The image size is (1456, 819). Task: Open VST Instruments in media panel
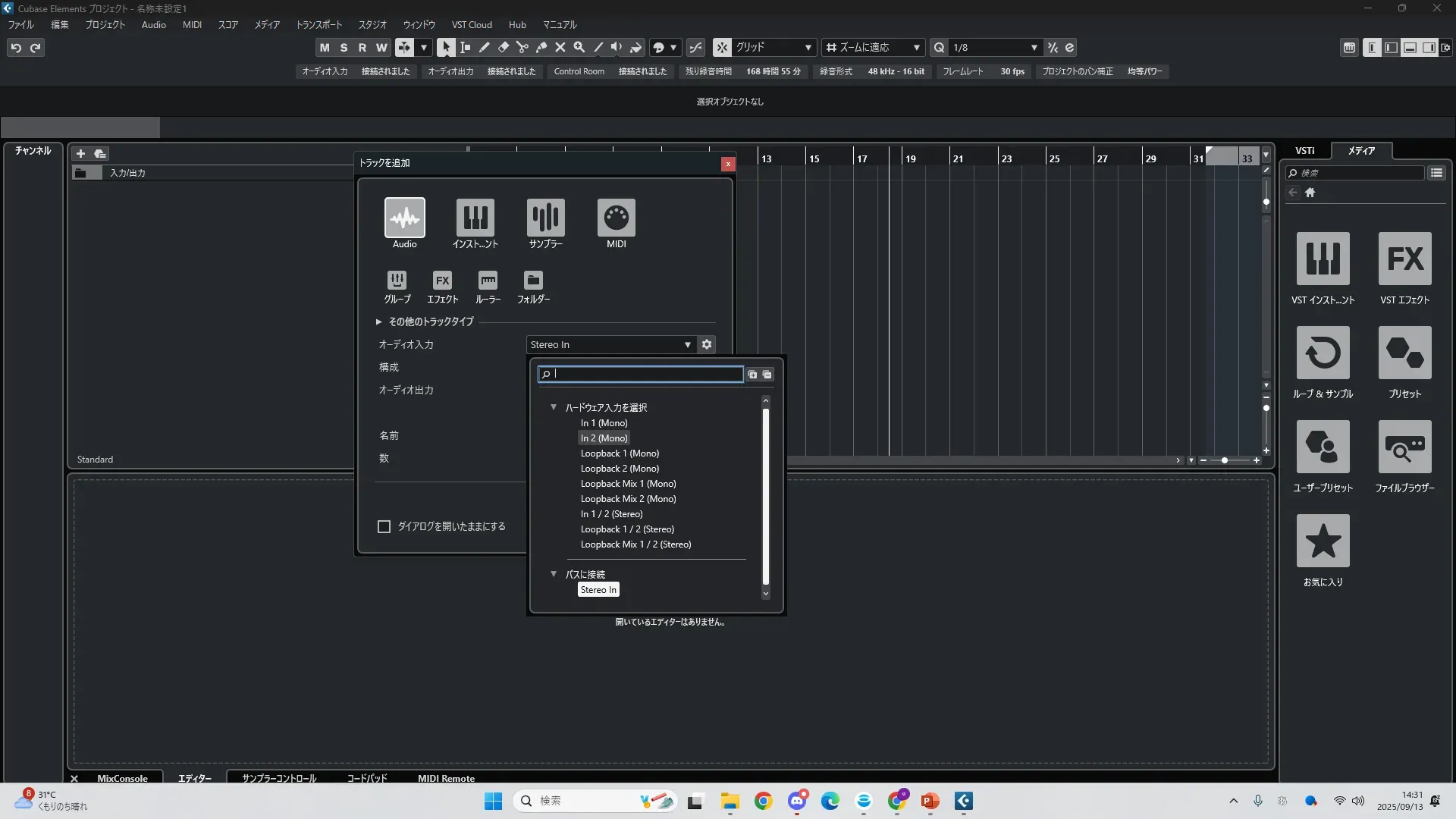coord(1323,259)
